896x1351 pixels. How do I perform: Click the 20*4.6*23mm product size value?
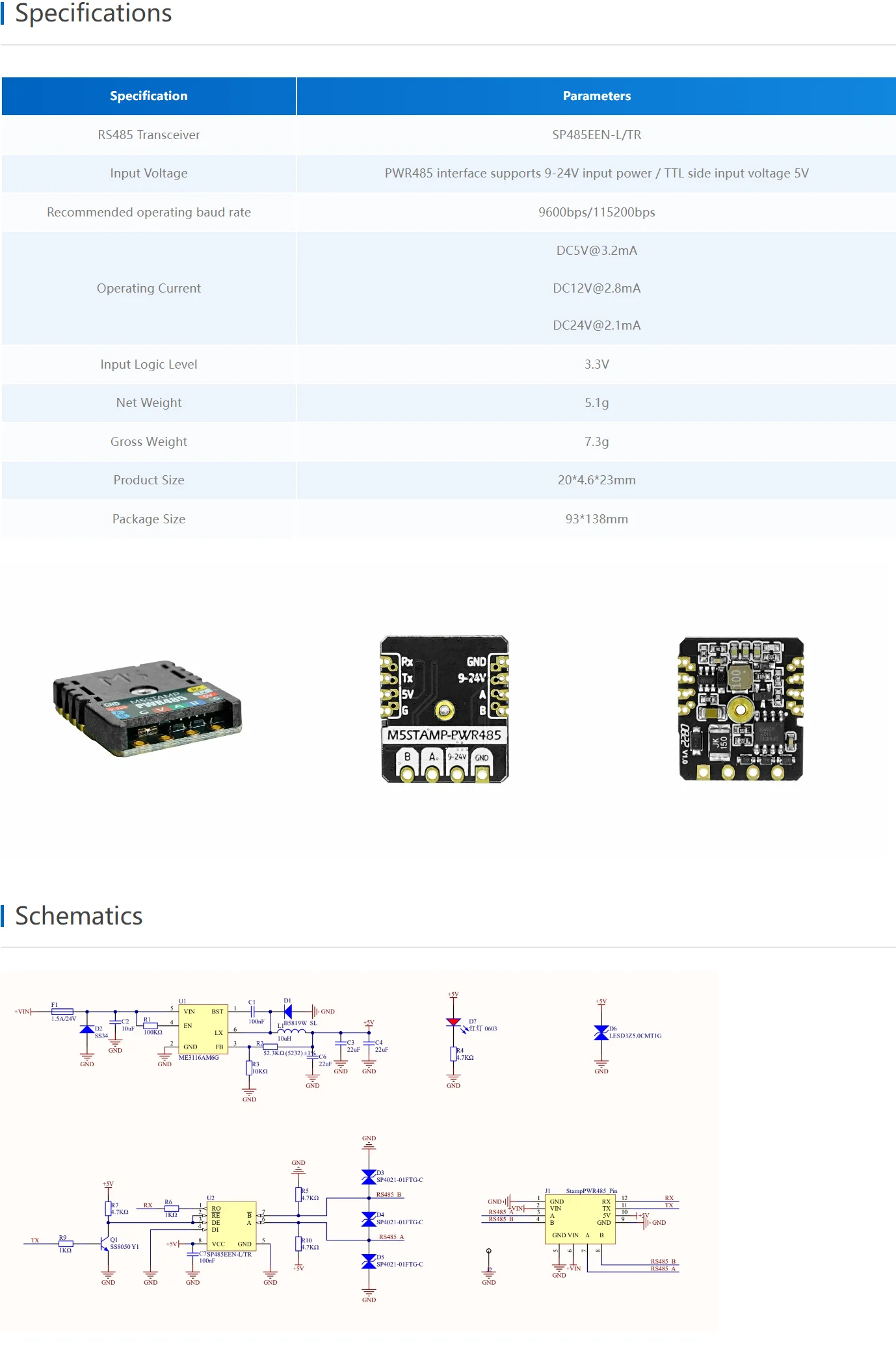pos(596,480)
